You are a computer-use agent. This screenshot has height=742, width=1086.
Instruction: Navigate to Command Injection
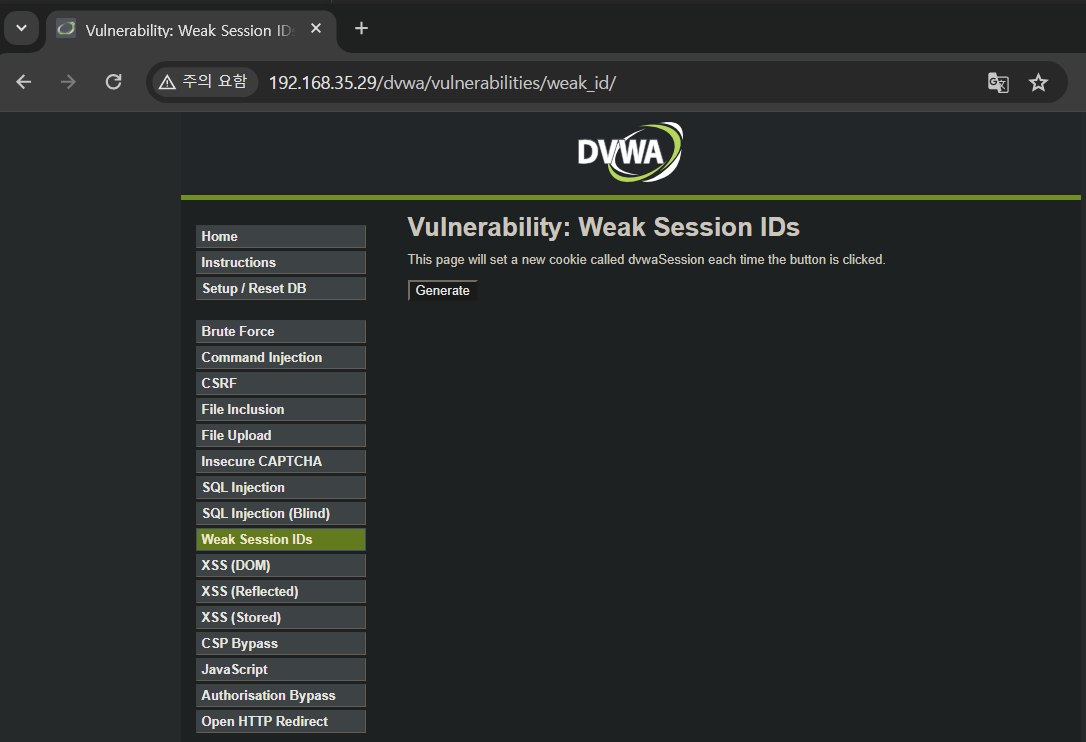tap(281, 357)
